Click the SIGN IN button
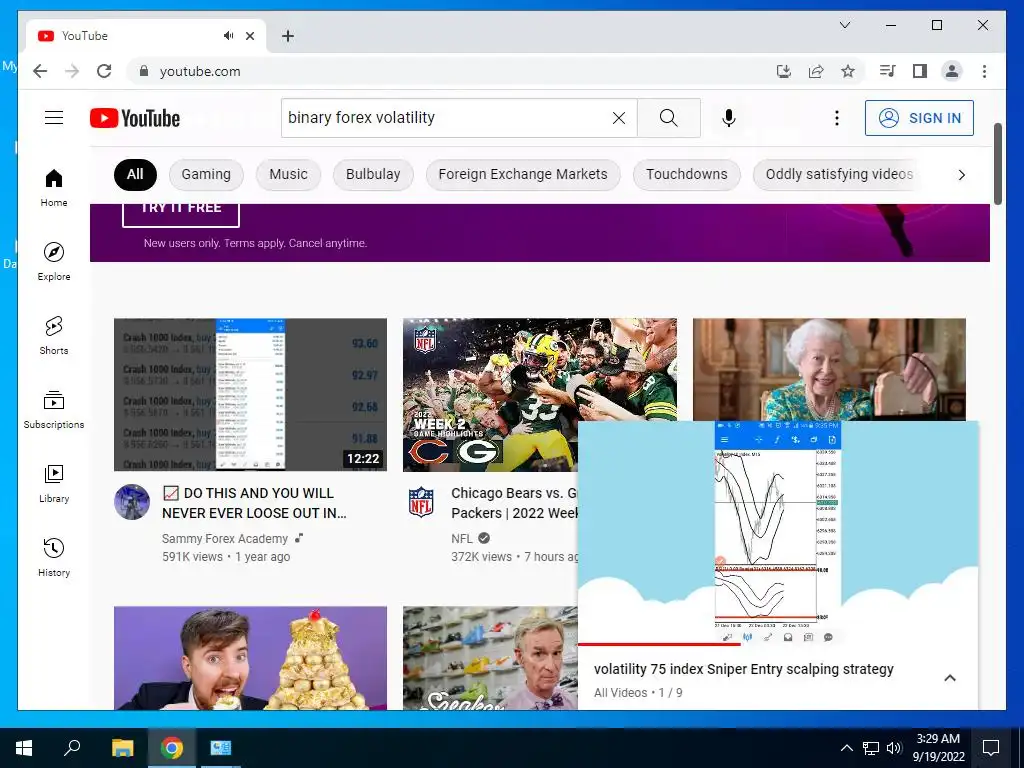Image resolution: width=1024 pixels, height=768 pixels. tap(919, 118)
